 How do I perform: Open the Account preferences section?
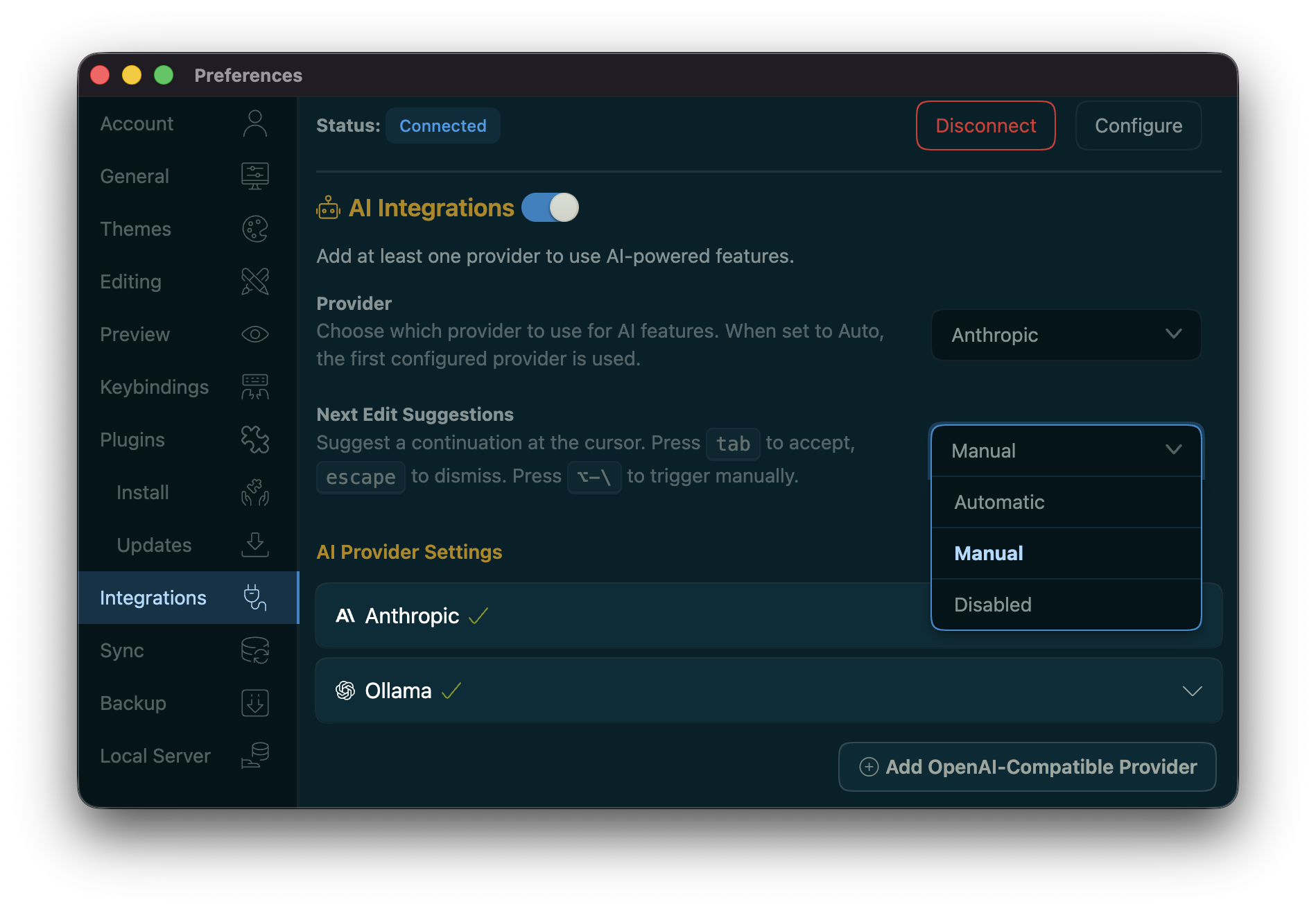click(x=188, y=123)
